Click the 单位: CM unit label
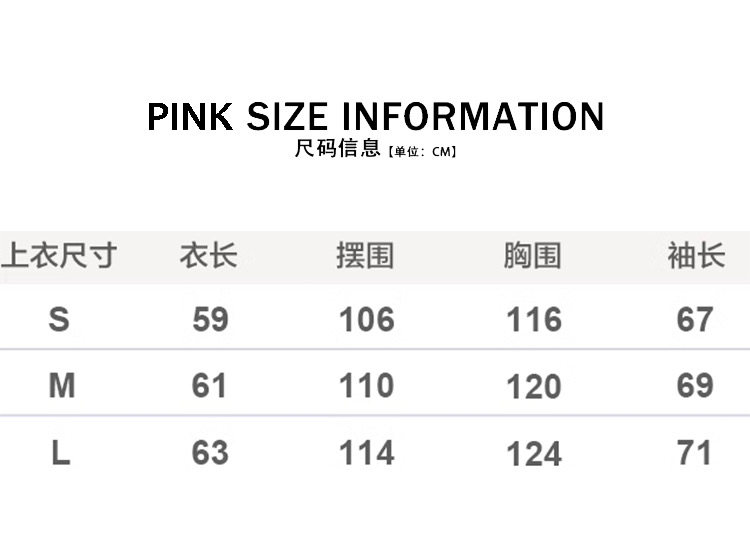 [x=422, y=152]
